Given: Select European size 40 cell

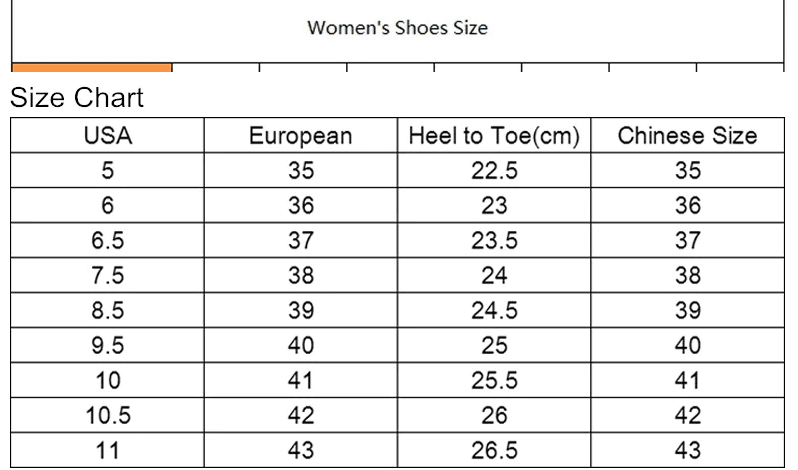Looking at the screenshot, I should 300,346.
